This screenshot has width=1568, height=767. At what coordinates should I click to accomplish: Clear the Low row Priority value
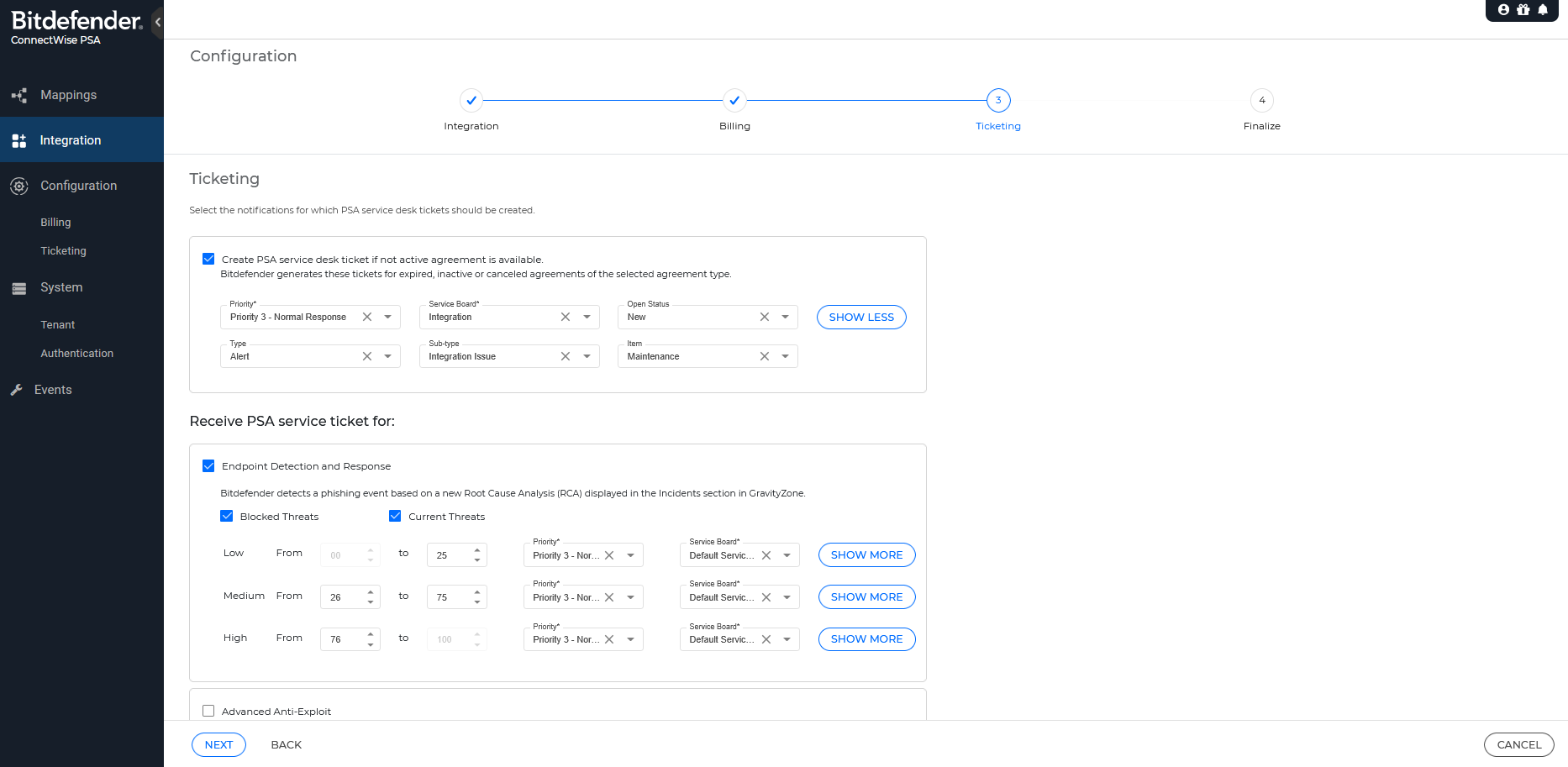tap(609, 555)
